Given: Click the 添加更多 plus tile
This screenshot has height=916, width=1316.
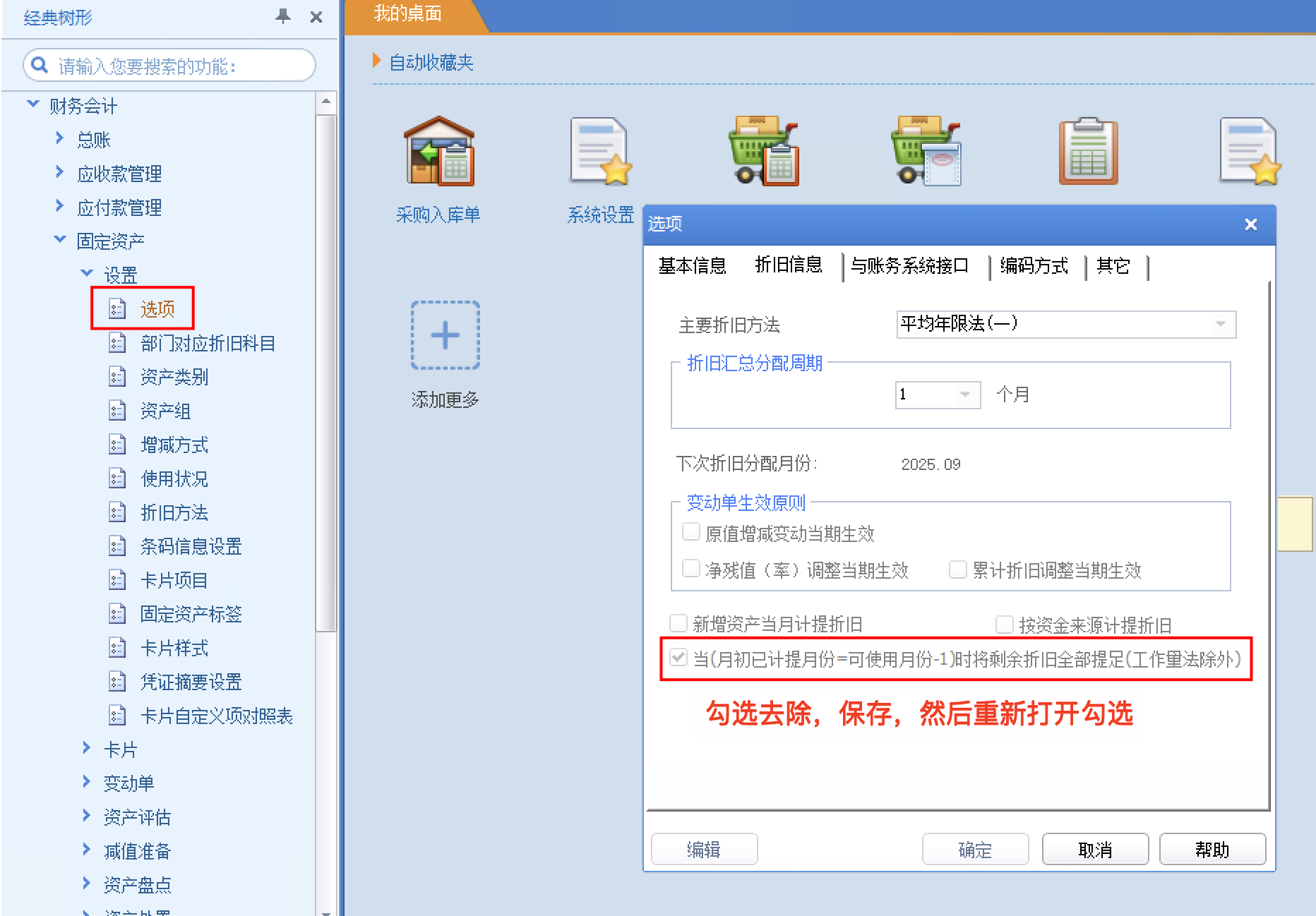Looking at the screenshot, I should tap(445, 335).
